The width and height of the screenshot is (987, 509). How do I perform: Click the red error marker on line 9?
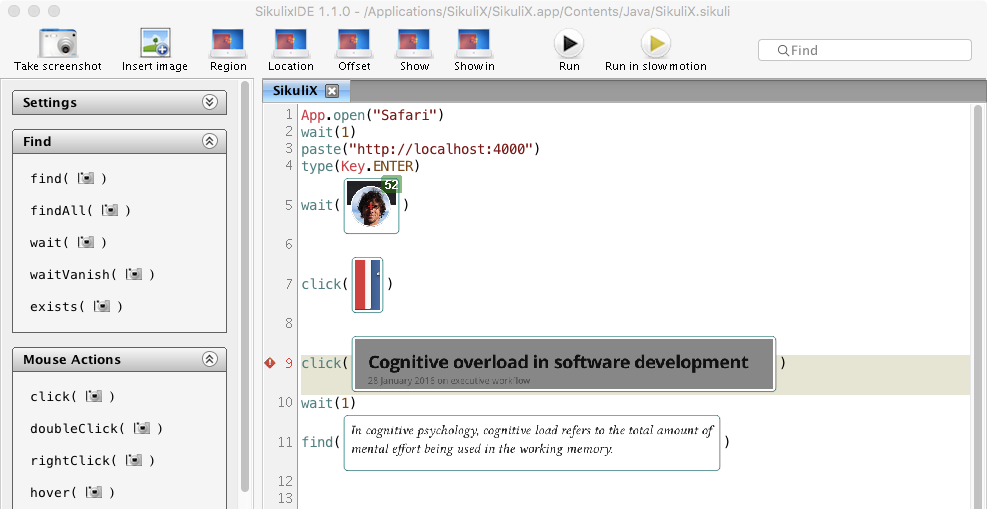[x=269, y=363]
